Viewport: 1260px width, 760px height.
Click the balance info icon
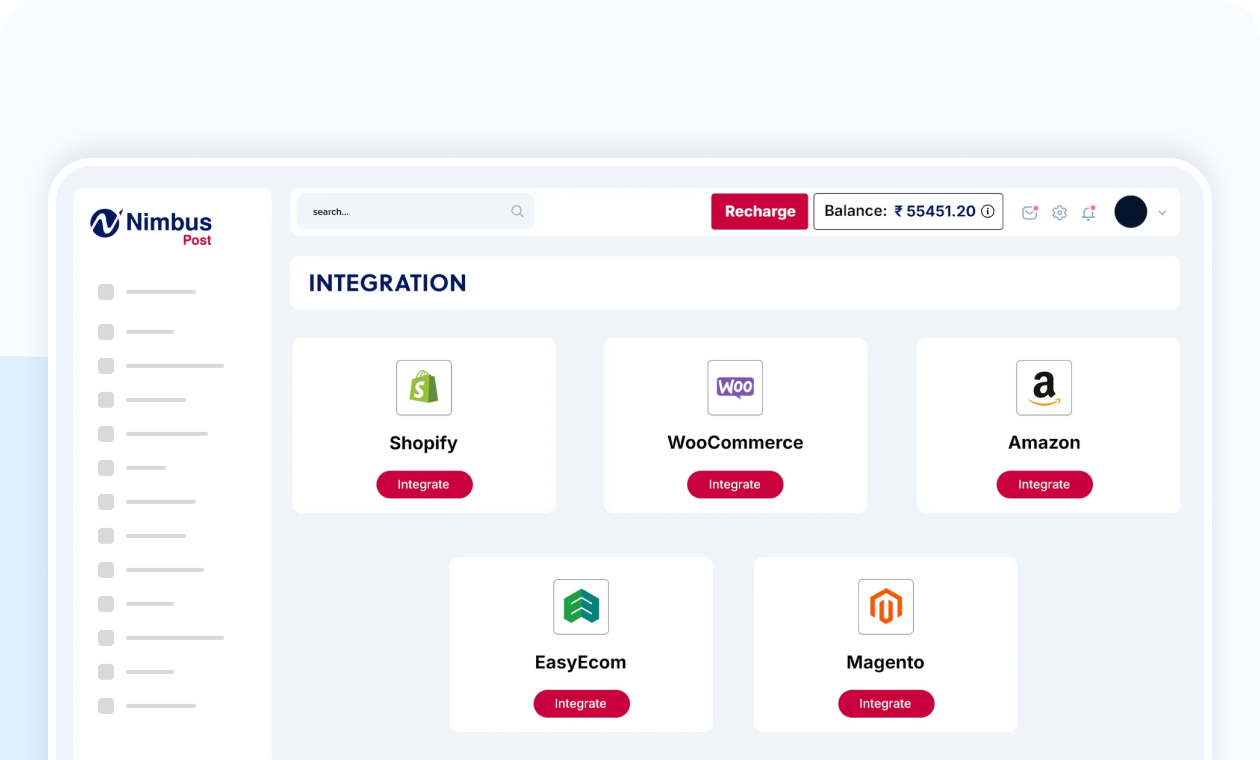click(988, 211)
